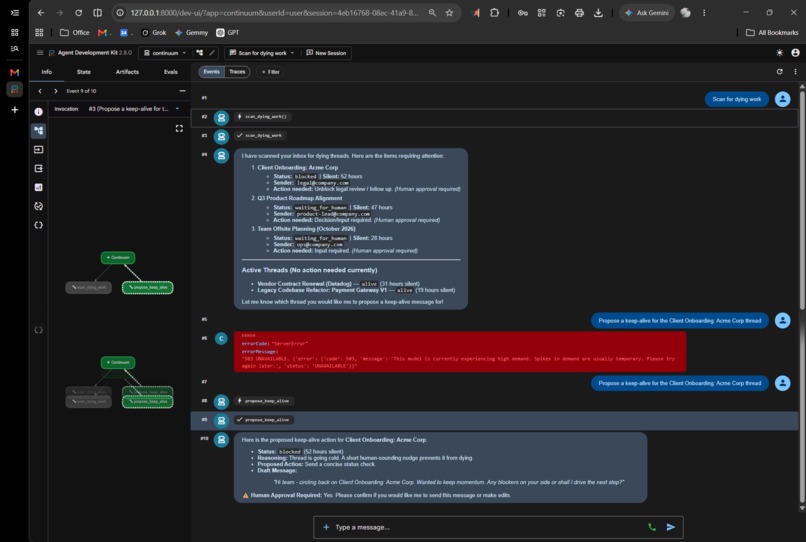Click the scan_dying_work response chip in event #3

(x=260, y=136)
